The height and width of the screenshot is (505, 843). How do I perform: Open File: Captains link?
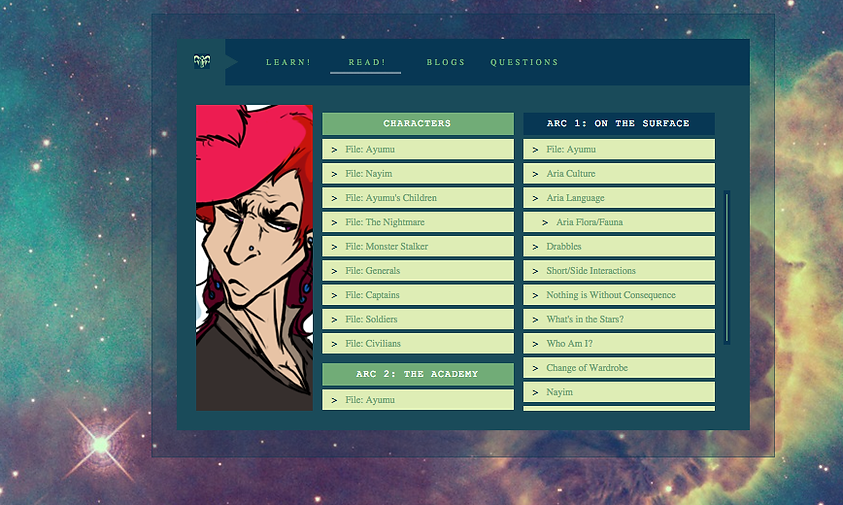(418, 295)
